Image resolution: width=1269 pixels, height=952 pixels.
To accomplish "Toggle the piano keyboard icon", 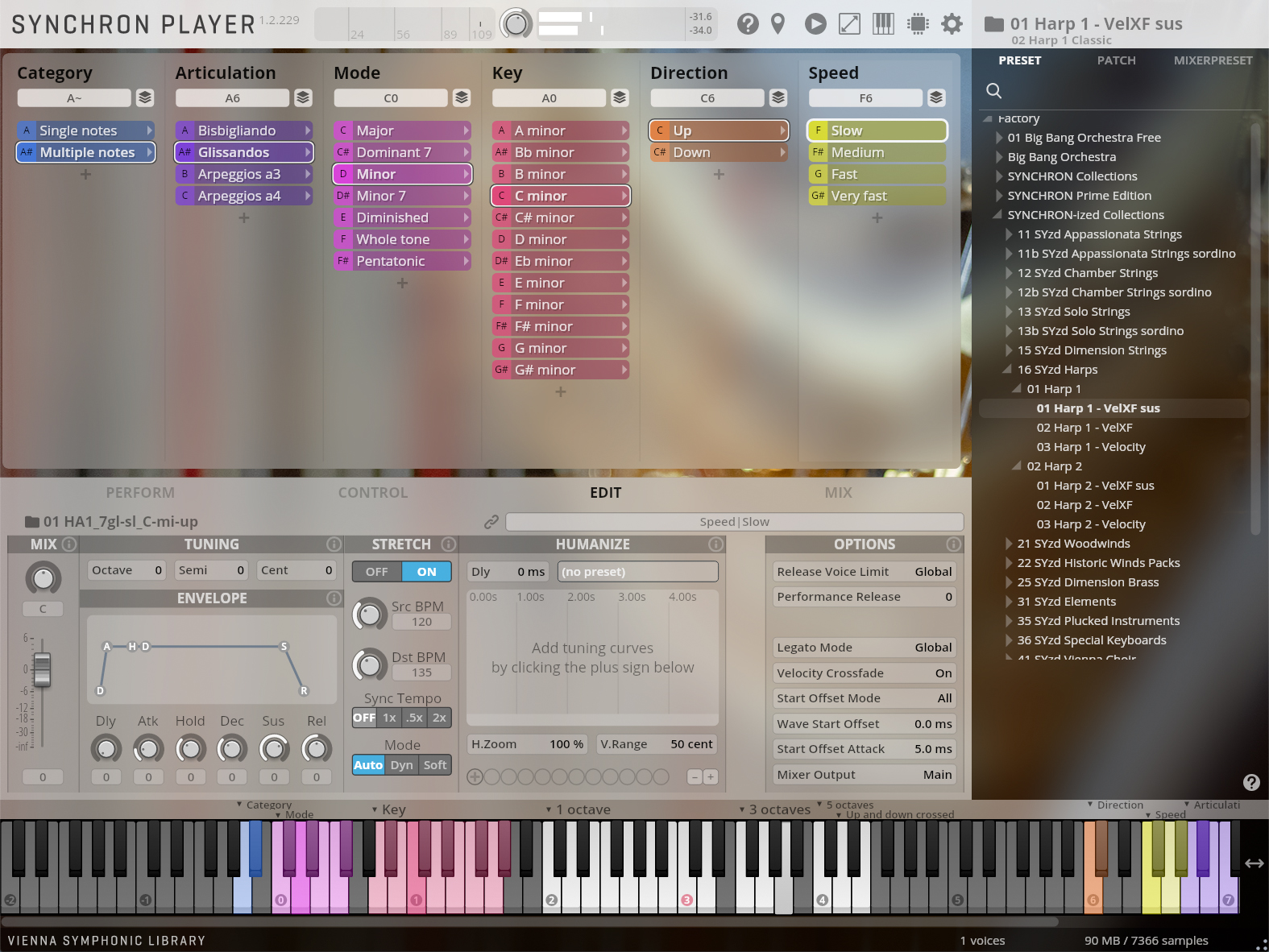I will (883, 24).
